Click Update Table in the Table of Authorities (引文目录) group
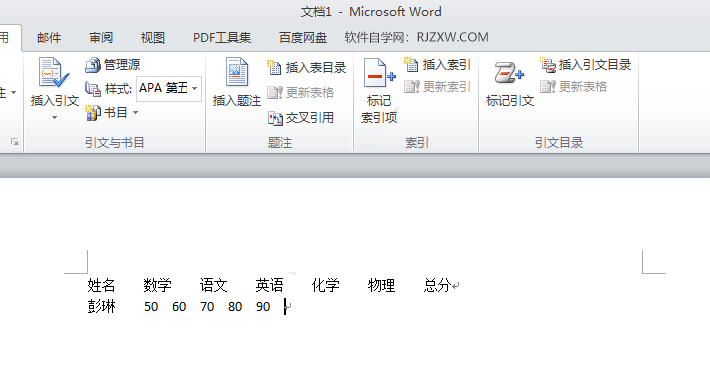This screenshot has width=710, height=374. pos(574,86)
